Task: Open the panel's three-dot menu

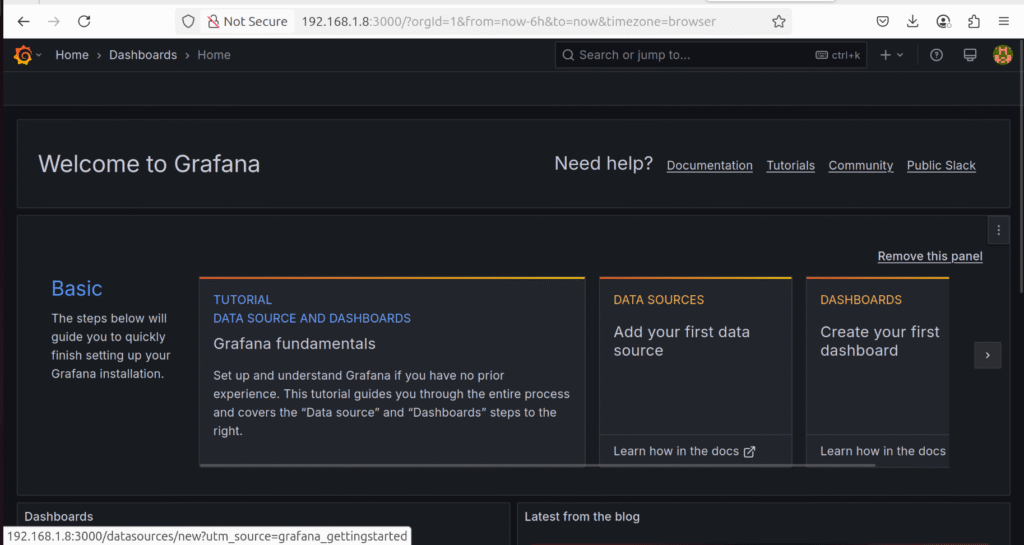Action: pos(999,230)
